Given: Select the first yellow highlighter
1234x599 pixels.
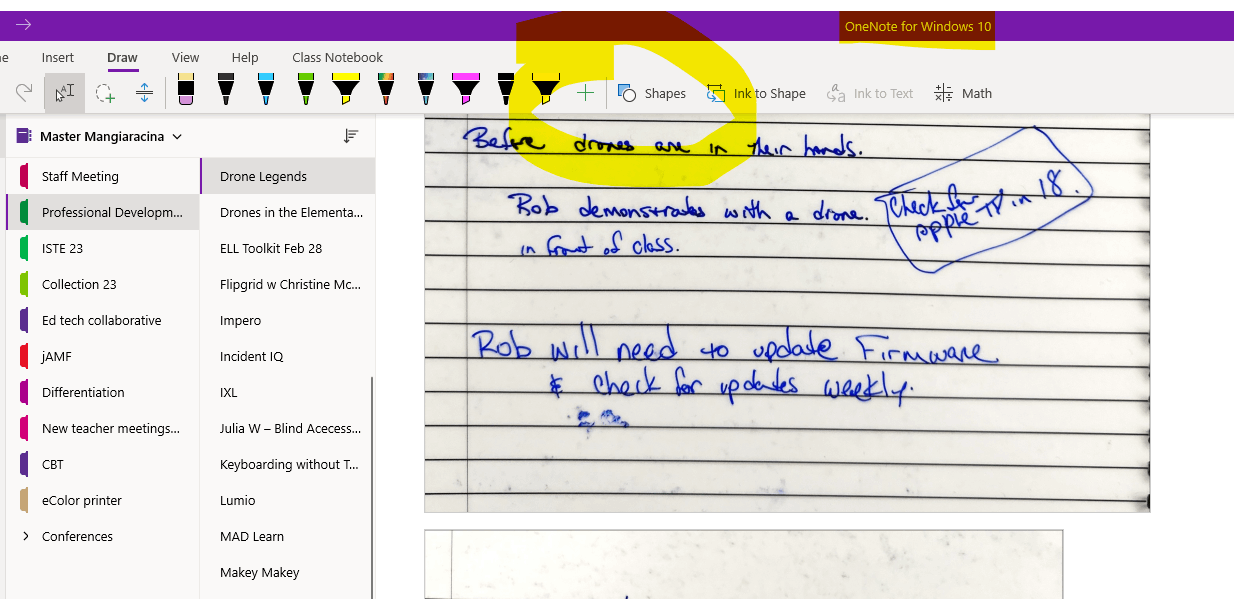Looking at the screenshot, I should (346, 90).
